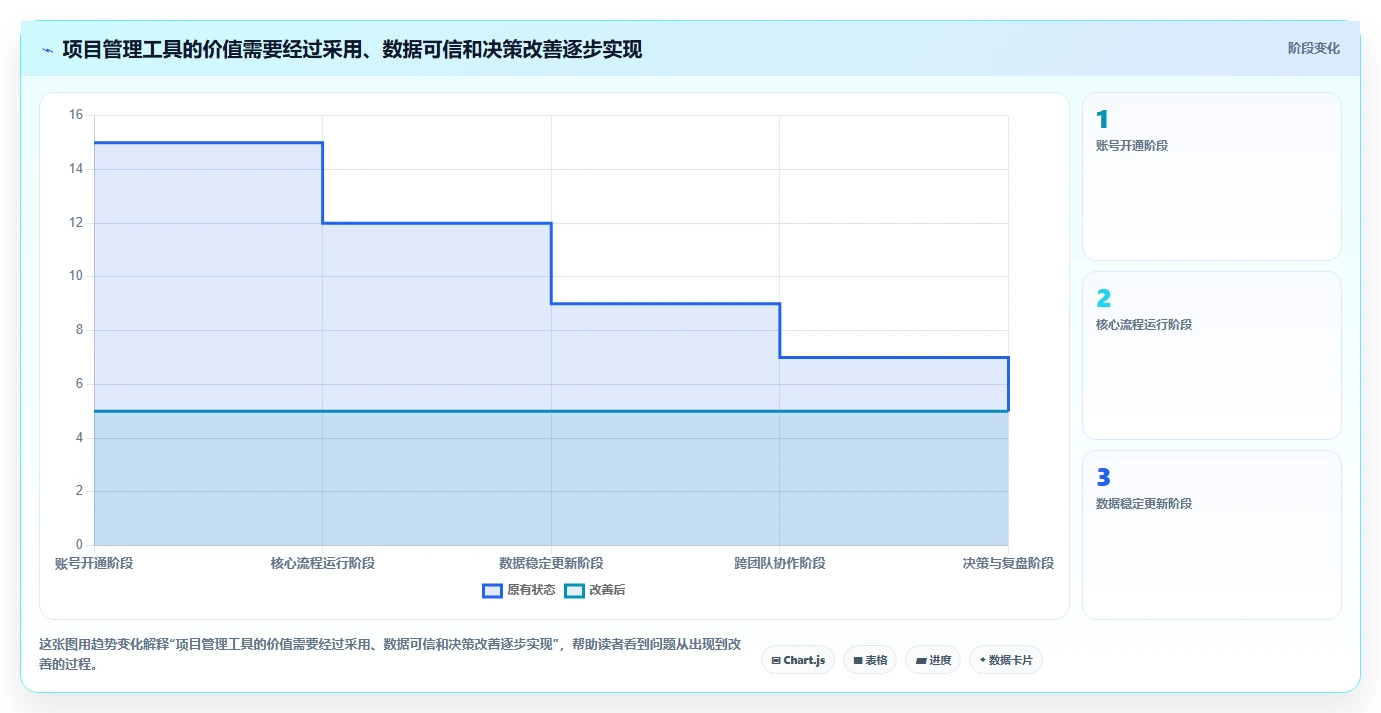The width and height of the screenshot is (1381, 713).
Task: Click the description paragraph below the chart
Action: coord(390,654)
